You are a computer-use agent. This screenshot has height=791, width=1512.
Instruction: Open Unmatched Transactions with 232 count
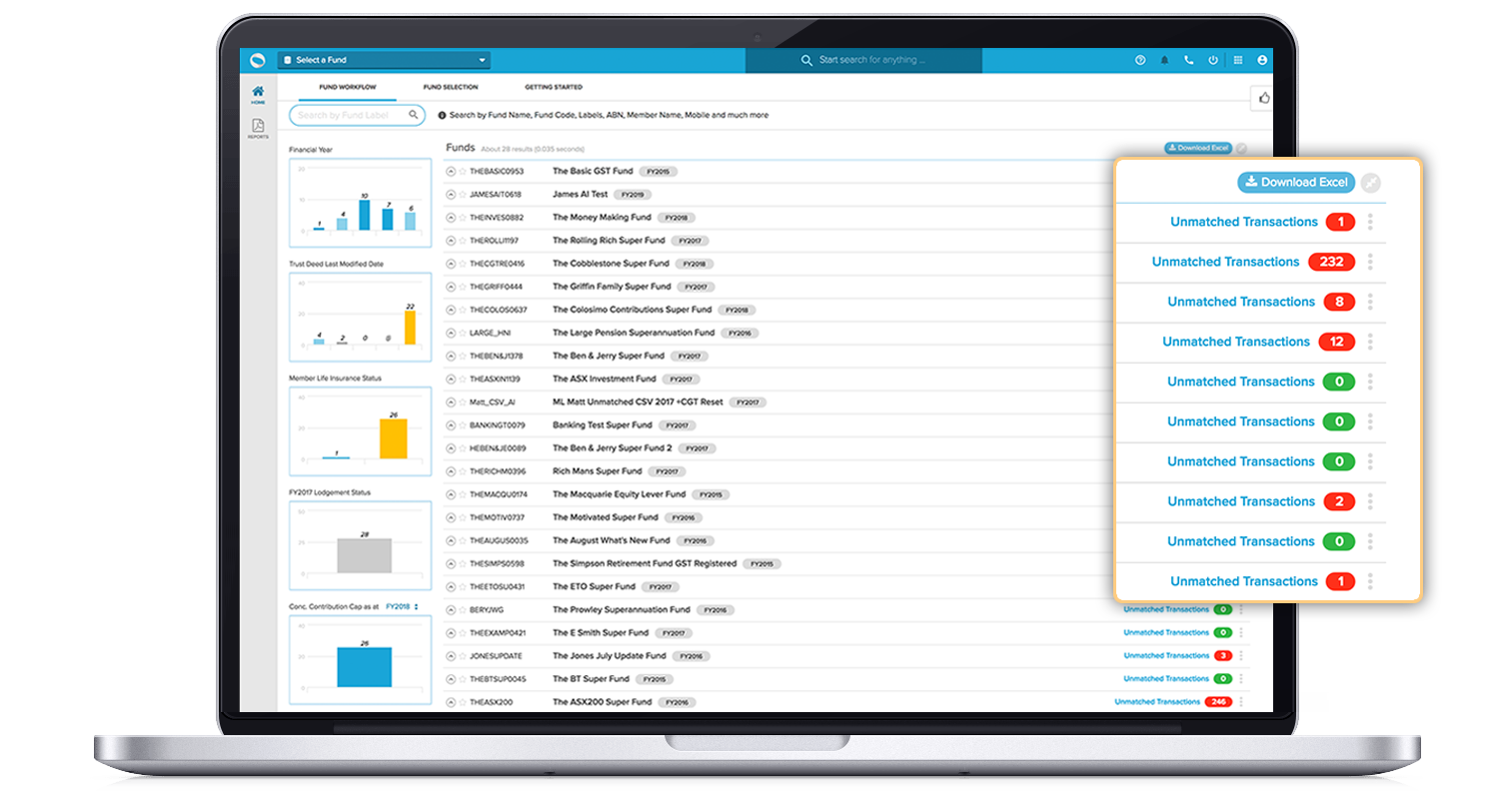click(1225, 262)
